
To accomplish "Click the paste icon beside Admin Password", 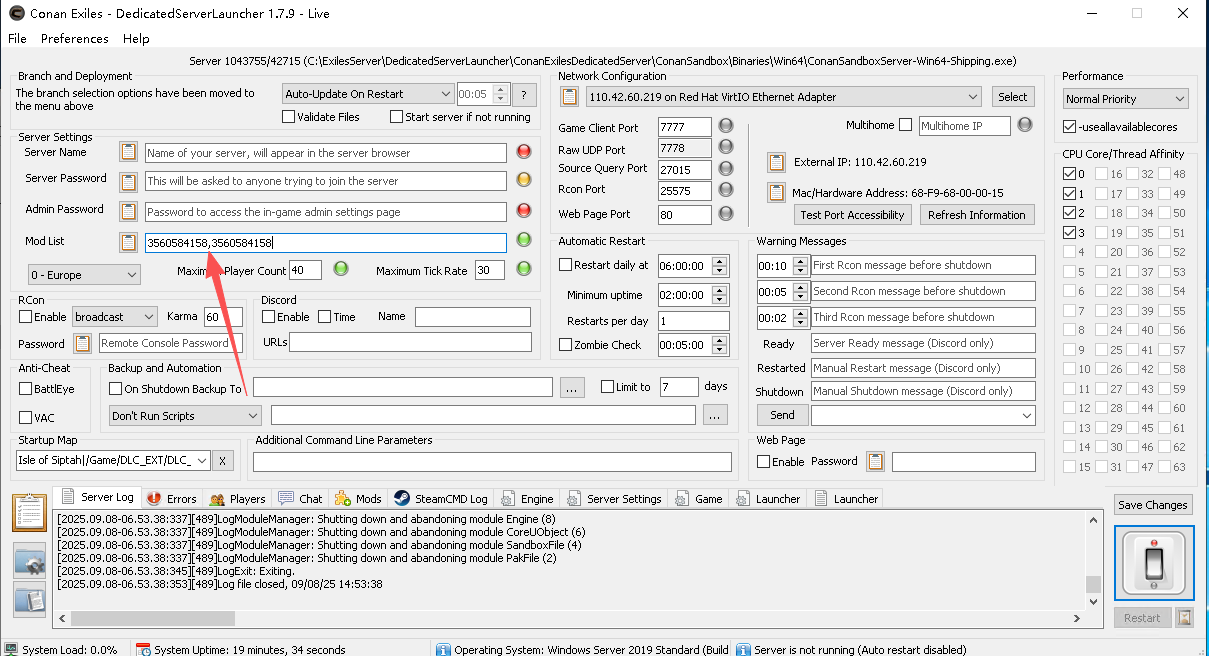I will tap(128, 212).
